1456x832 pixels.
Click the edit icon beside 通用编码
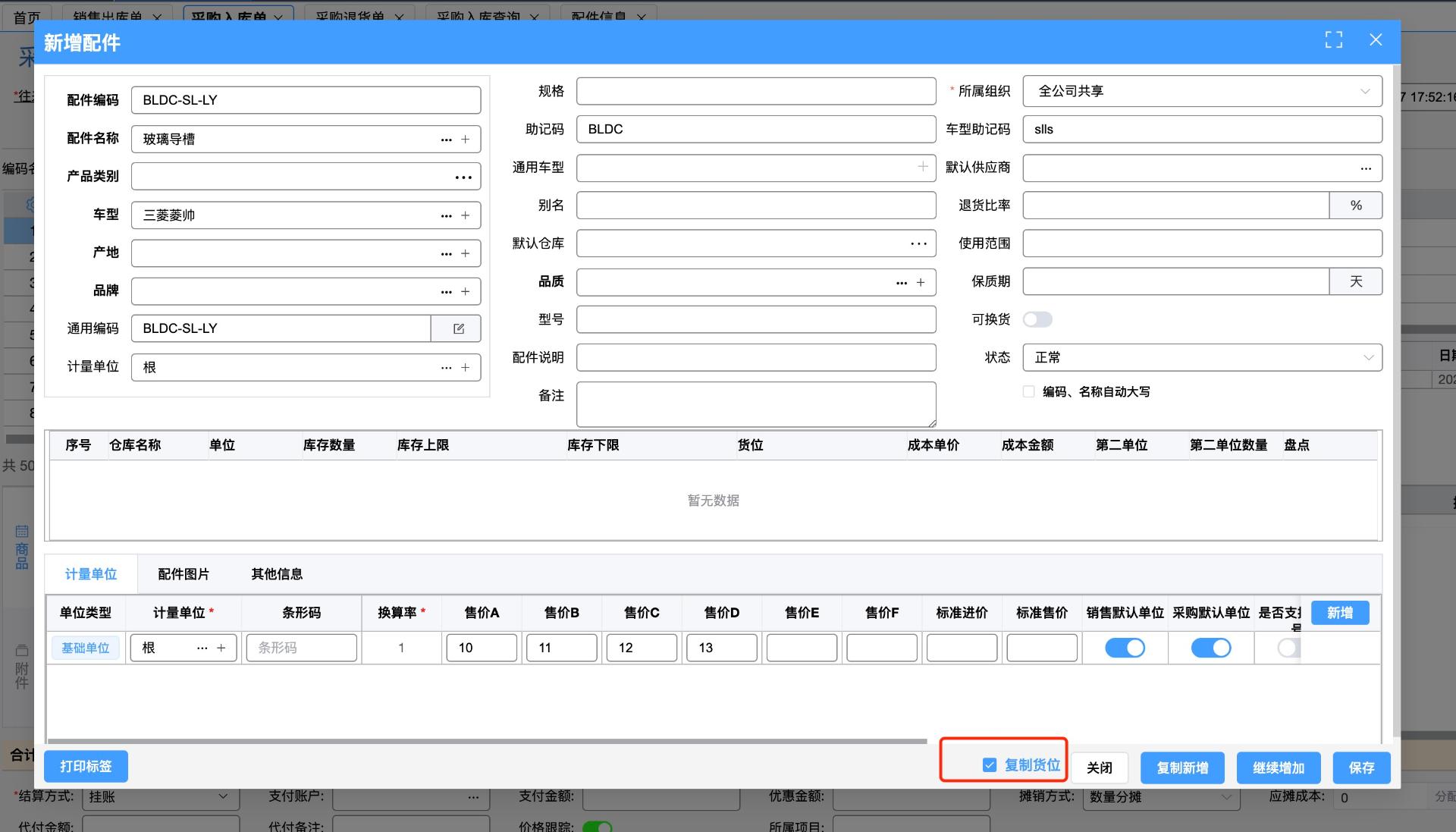point(458,328)
